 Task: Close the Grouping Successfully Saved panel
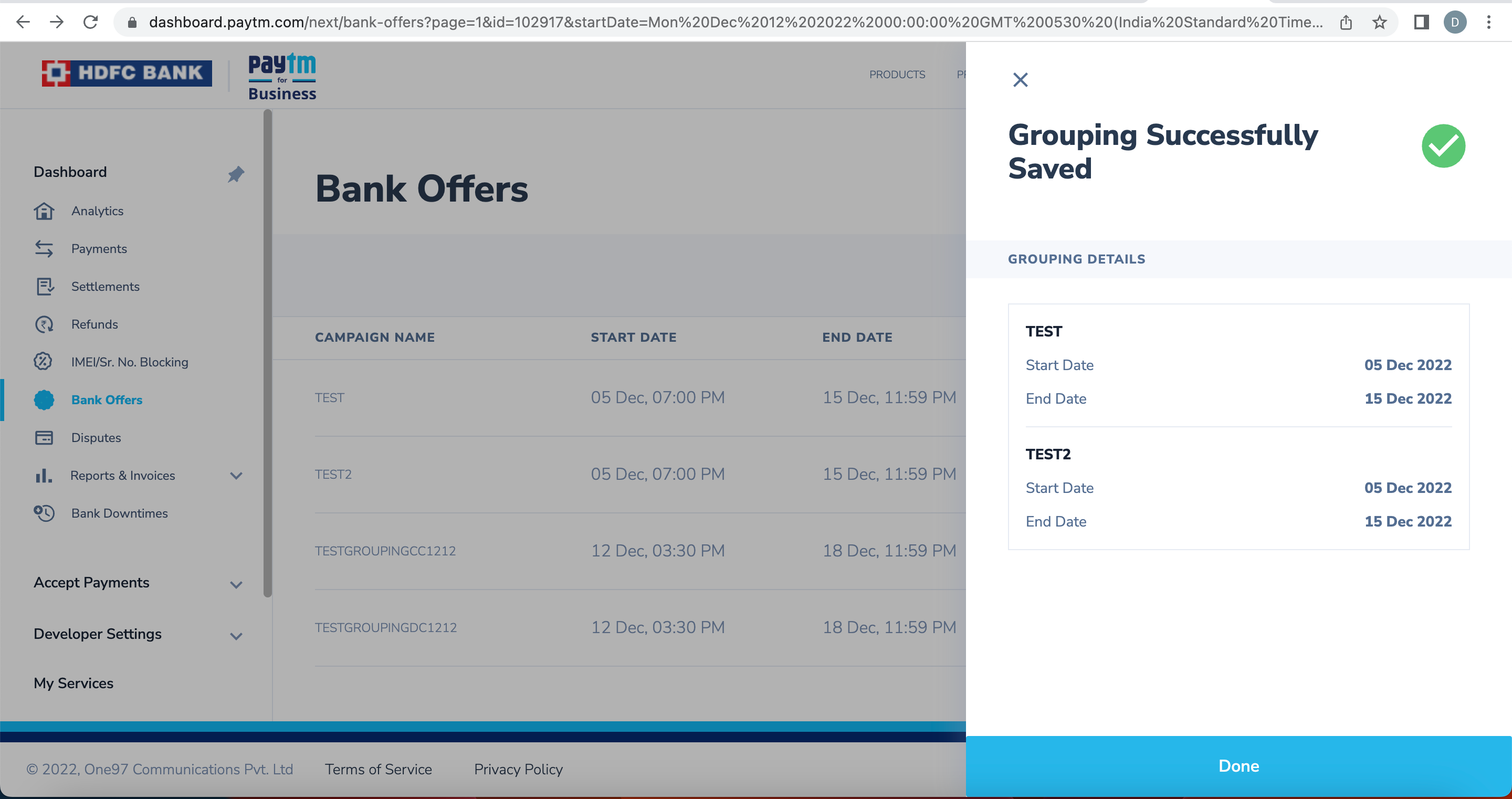coord(1020,80)
